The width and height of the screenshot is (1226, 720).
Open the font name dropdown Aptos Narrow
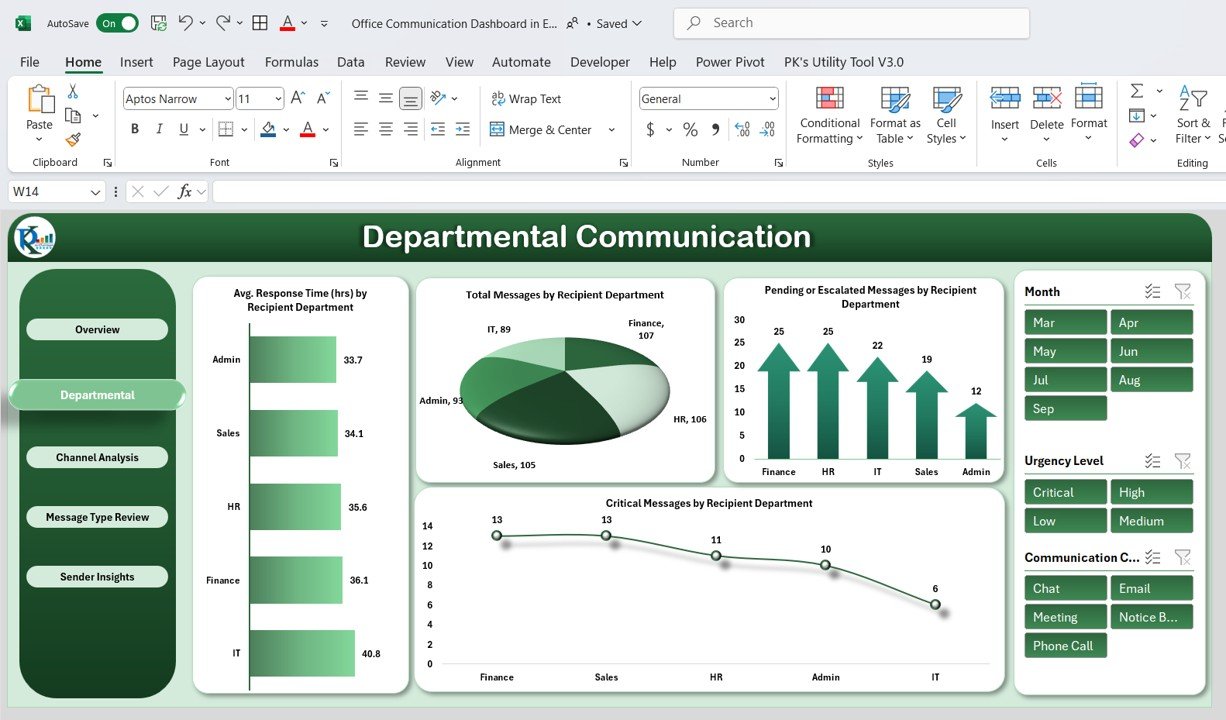[228, 99]
